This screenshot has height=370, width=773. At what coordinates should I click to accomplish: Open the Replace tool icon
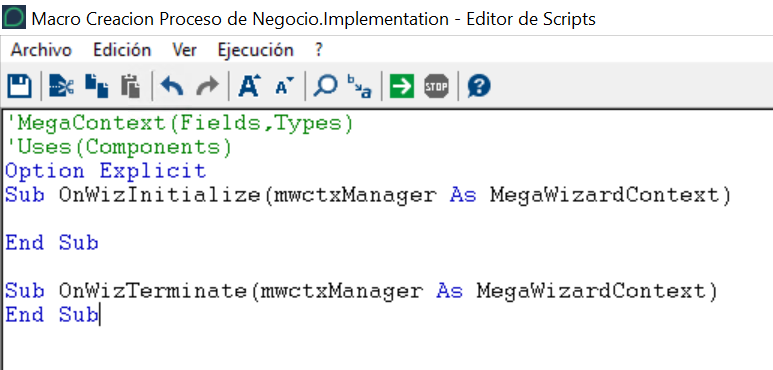359,87
